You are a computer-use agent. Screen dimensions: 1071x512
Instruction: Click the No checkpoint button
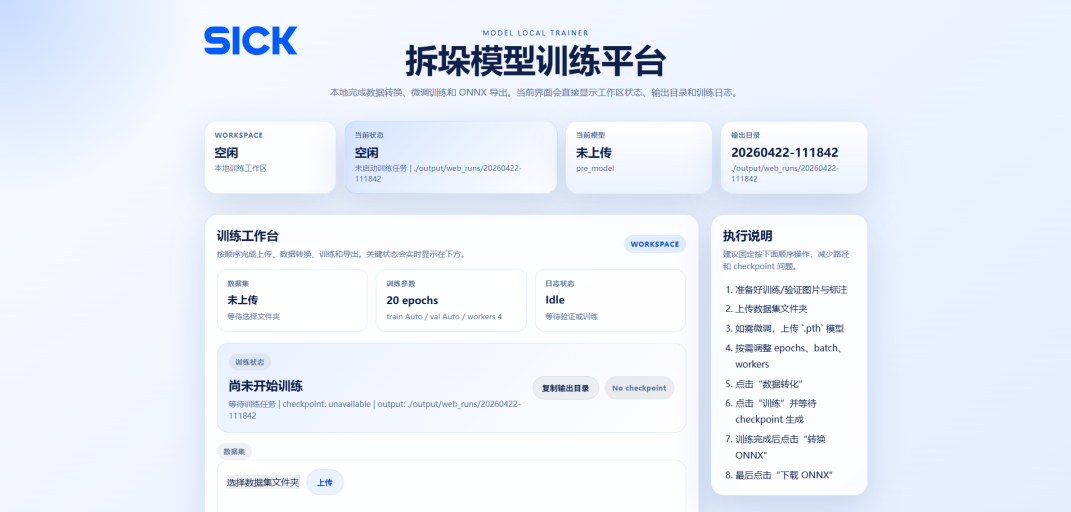point(639,388)
